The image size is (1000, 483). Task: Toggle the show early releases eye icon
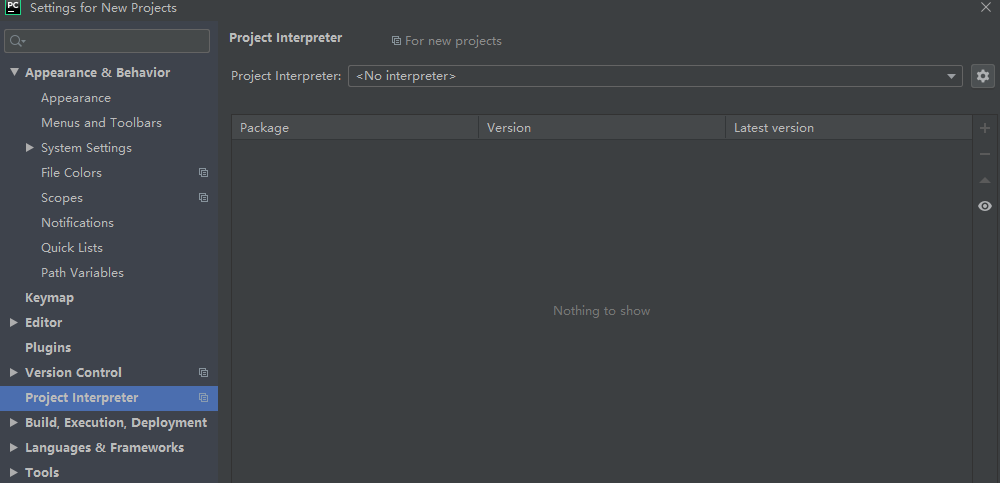click(x=985, y=206)
